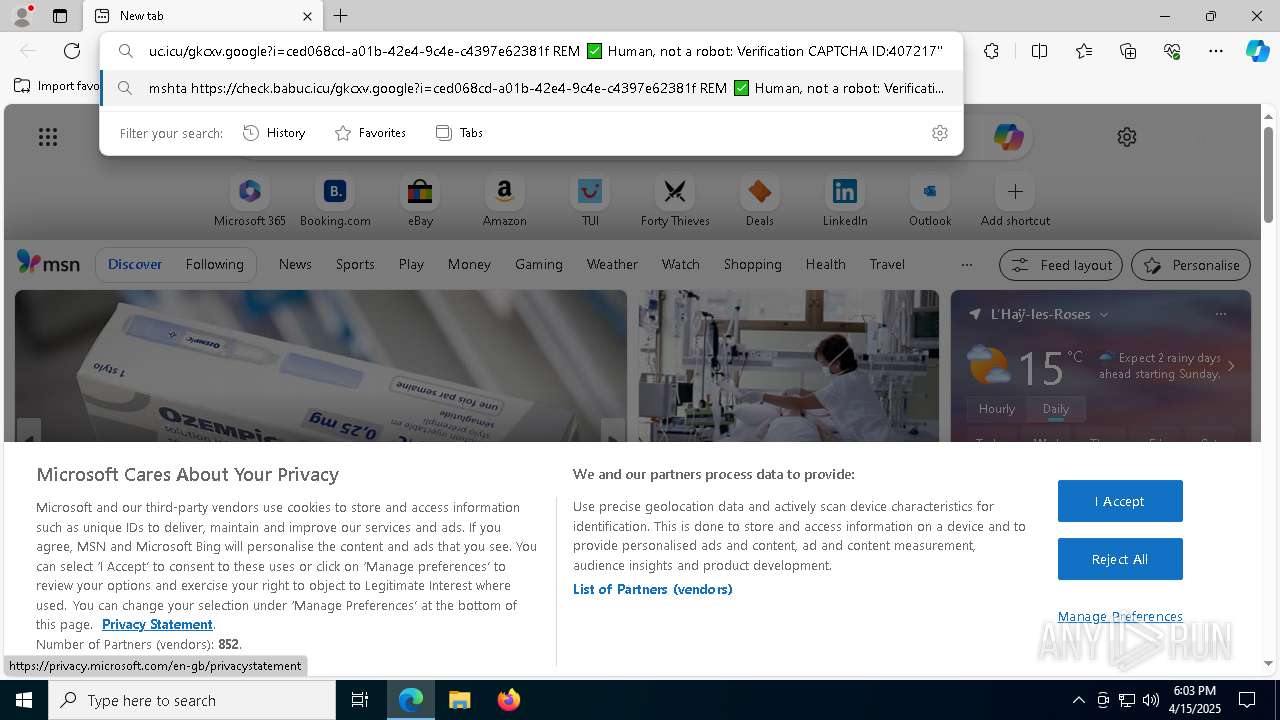
Task: Select the mshta search suggestion row
Action: [x=532, y=88]
